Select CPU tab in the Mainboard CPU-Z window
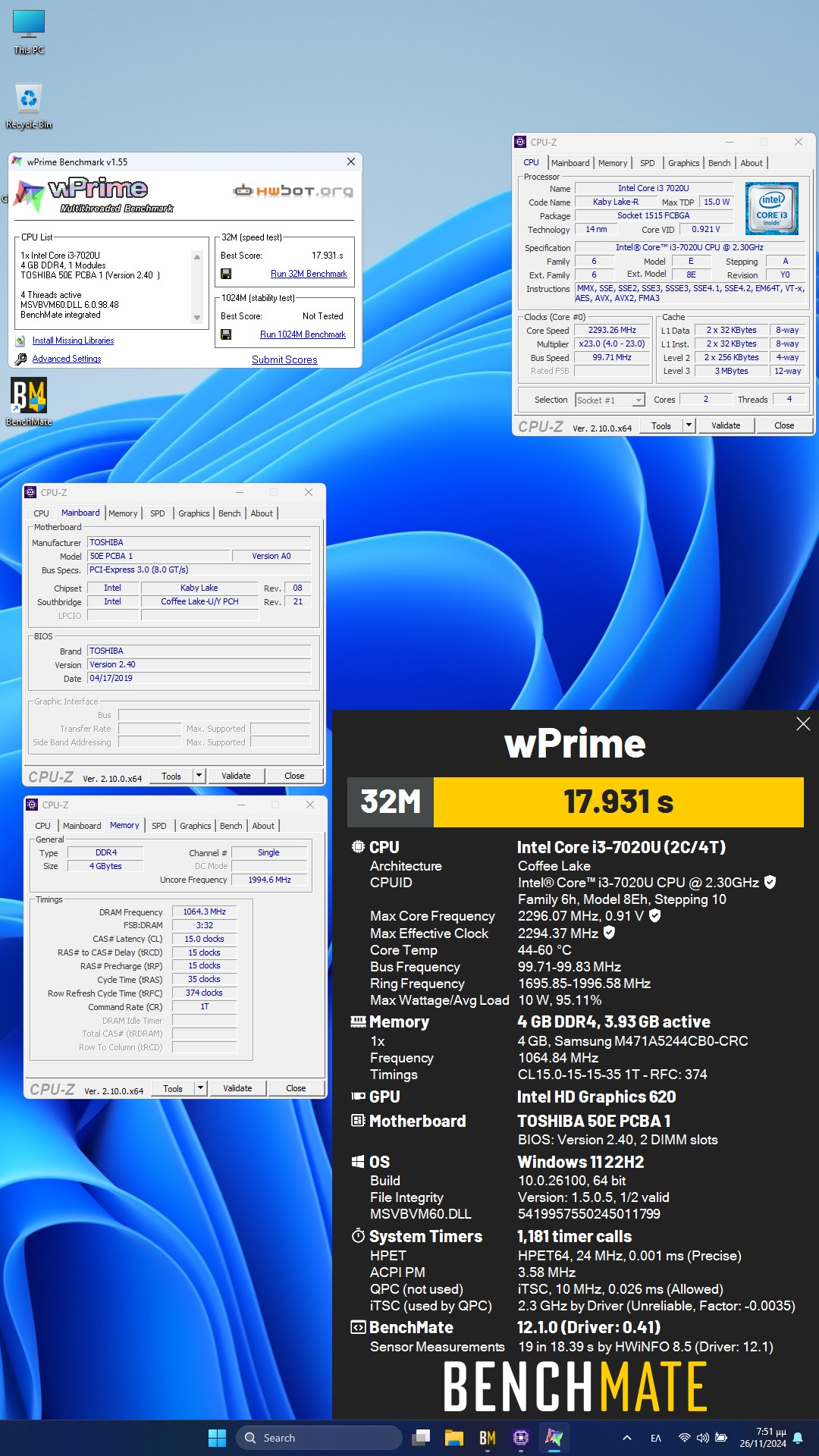 click(x=42, y=513)
